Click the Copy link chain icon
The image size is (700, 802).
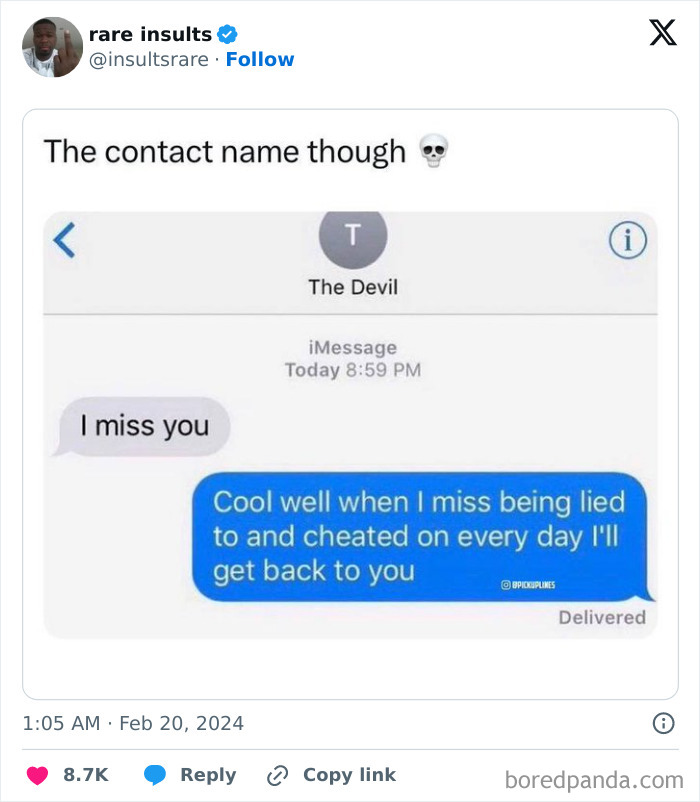[x=278, y=775]
